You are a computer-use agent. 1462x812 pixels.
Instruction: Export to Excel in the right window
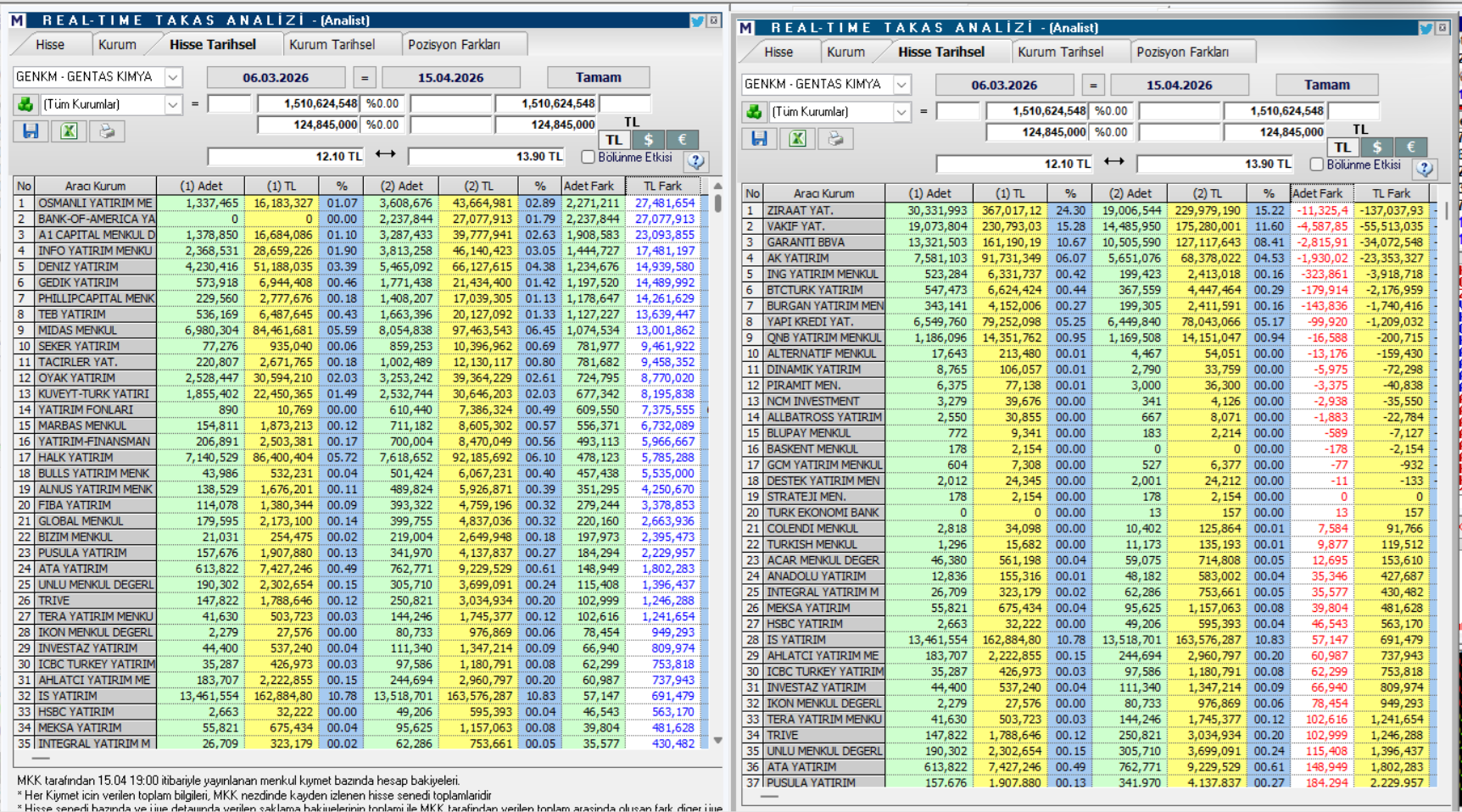pyautogui.click(x=797, y=139)
